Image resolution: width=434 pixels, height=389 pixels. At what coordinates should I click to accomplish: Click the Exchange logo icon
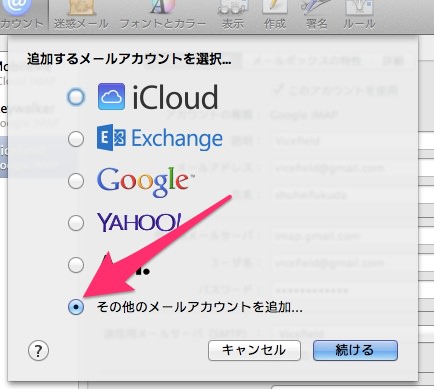pyautogui.click(x=111, y=138)
